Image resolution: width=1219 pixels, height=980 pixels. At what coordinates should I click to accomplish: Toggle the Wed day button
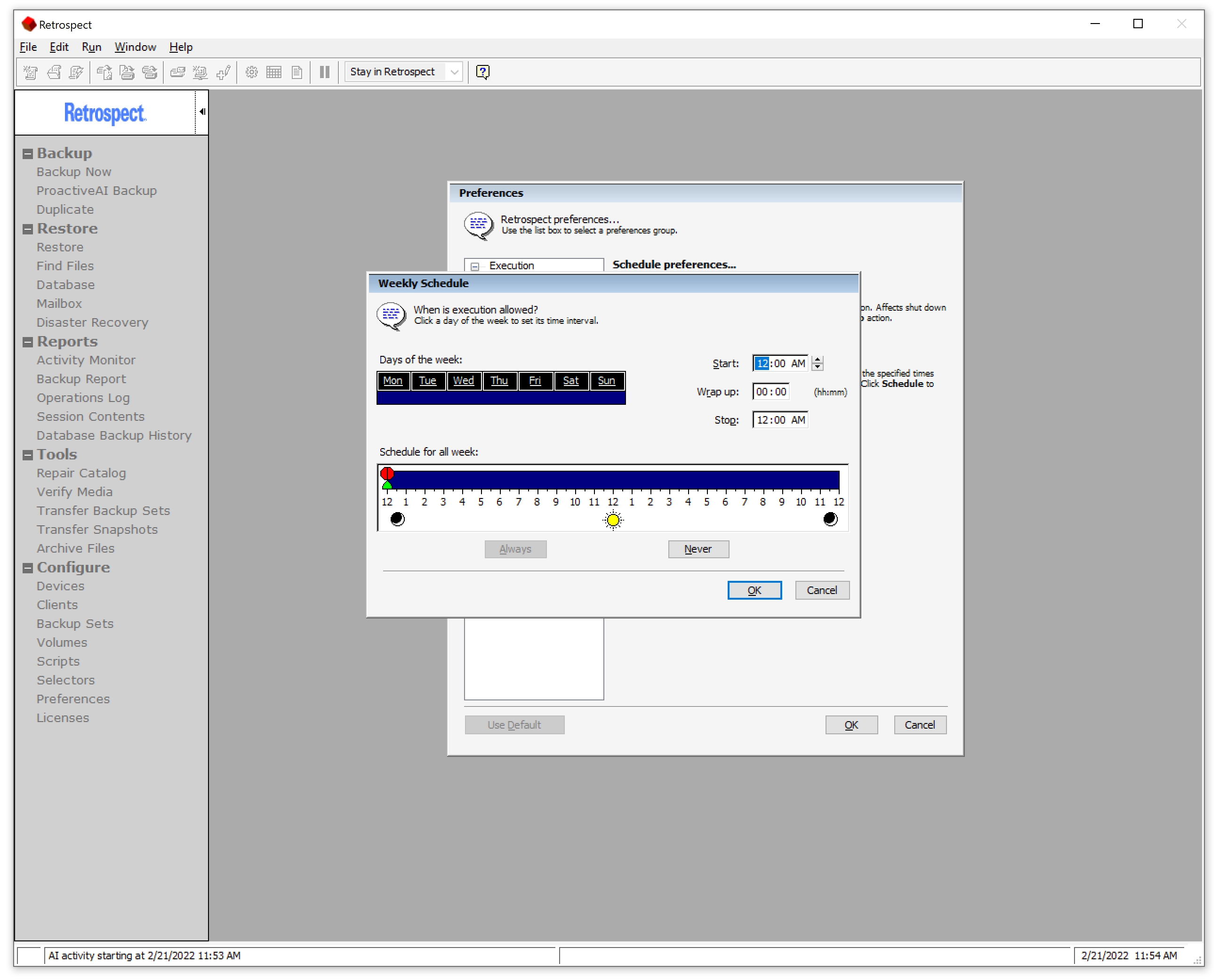(464, 381)
